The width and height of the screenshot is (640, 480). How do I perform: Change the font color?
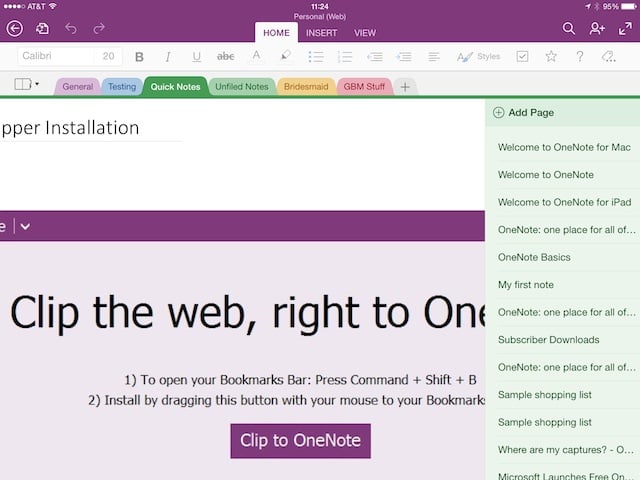[256, 56]
